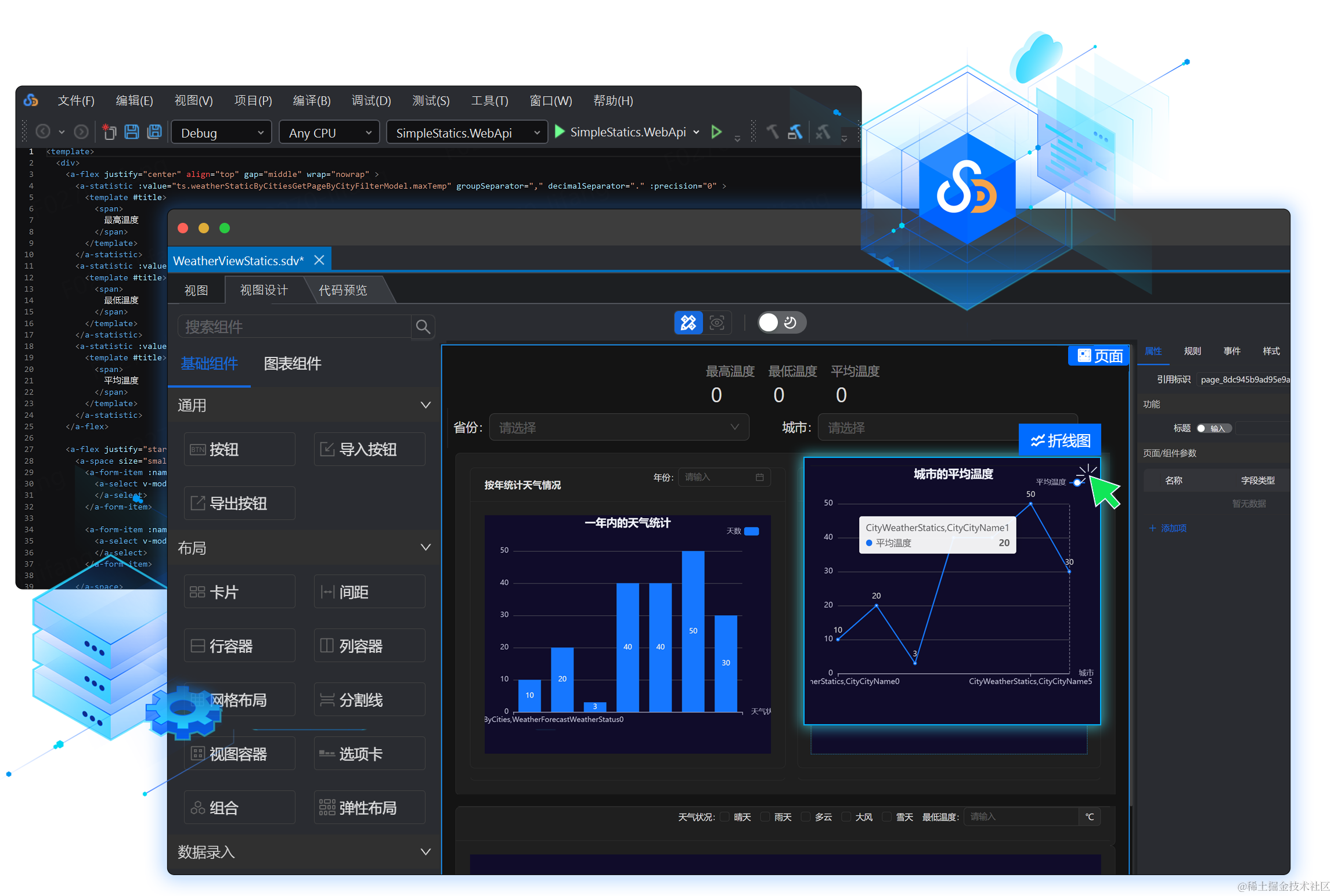The width and height of the screenshot is (1334, 896).
Task: Open the 调试(D) menu
Action: point(371,101)
